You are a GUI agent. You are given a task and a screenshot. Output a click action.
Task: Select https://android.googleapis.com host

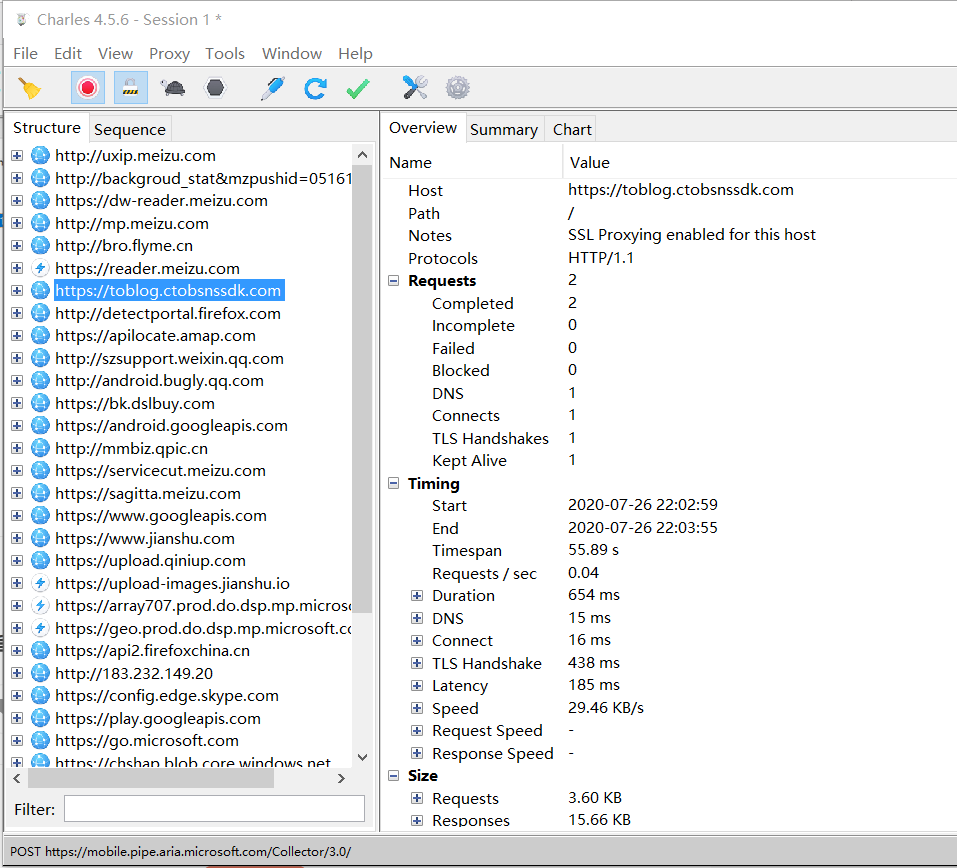(171, 425)
